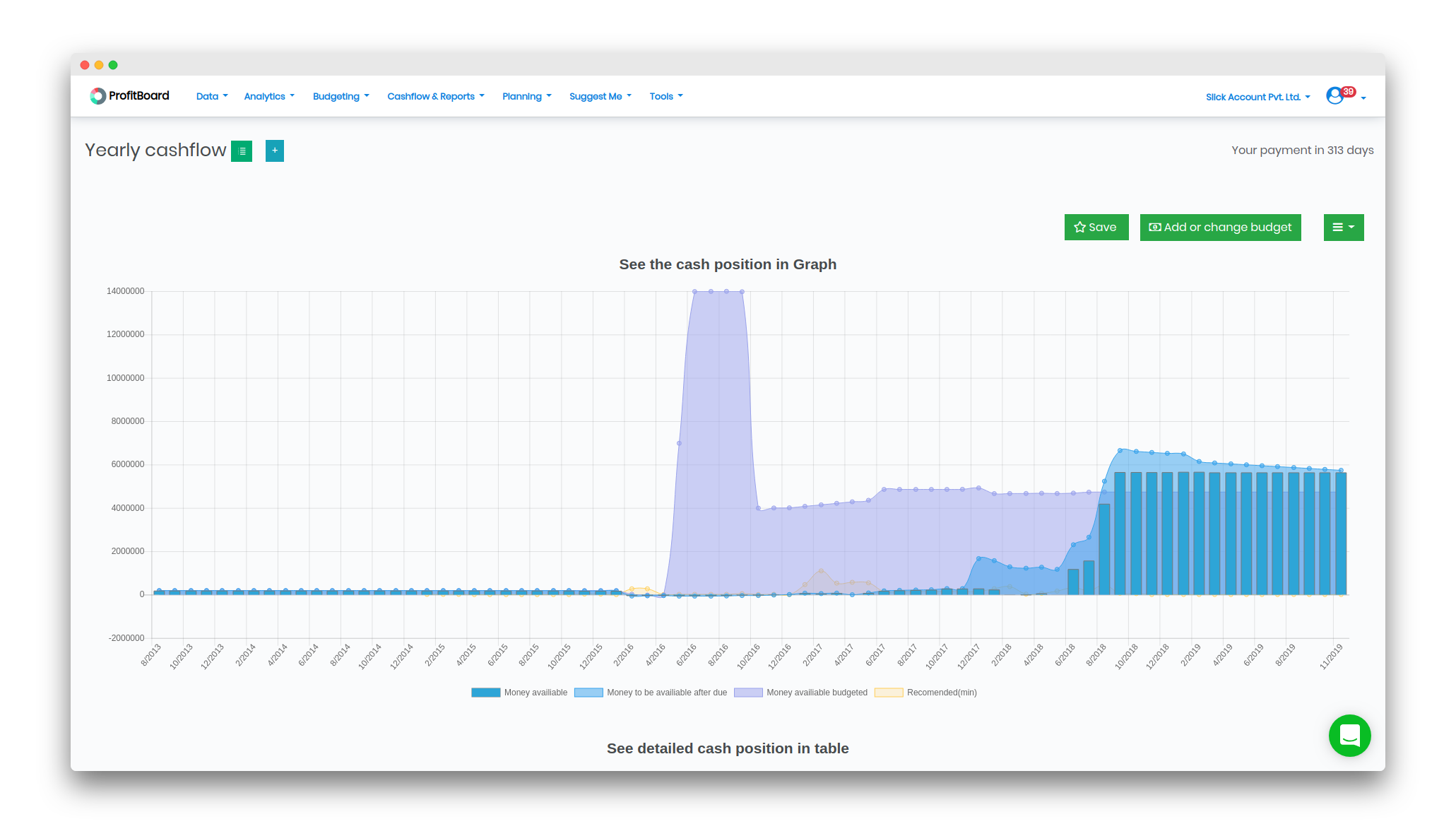Toggle Money to be availiable after due legend

click(651, 693)
